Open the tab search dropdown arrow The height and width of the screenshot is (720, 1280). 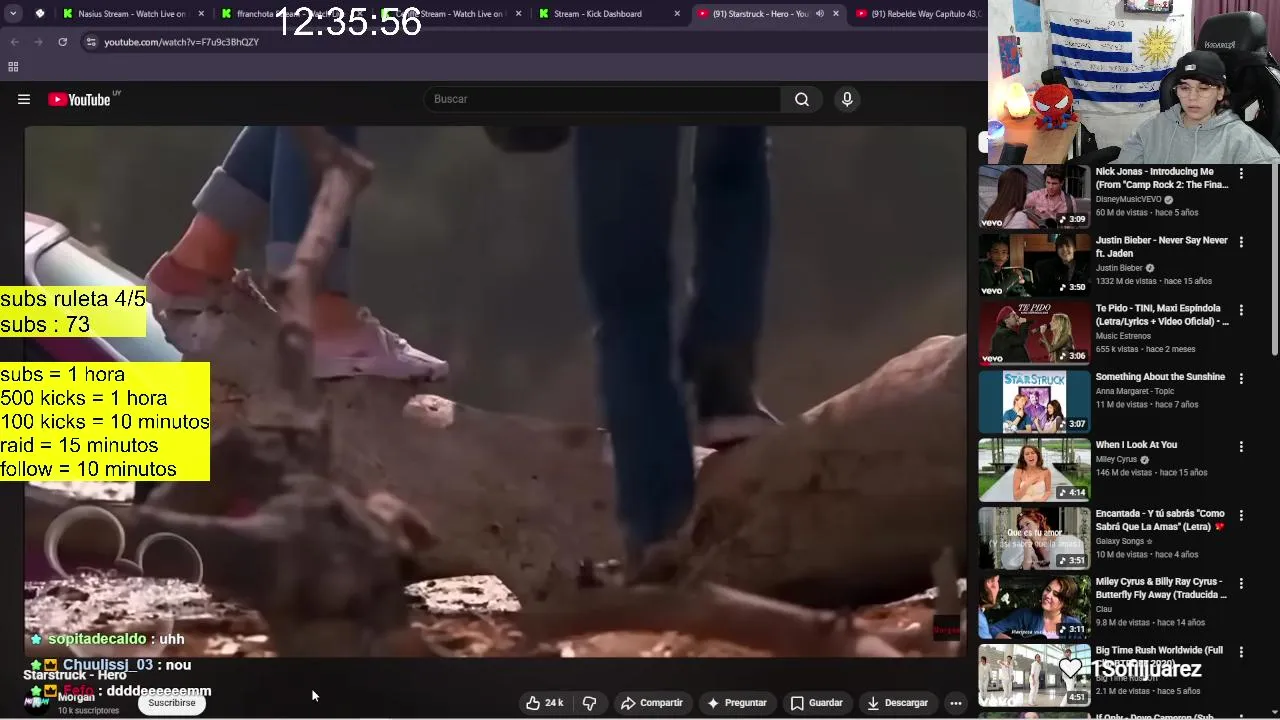13,14
